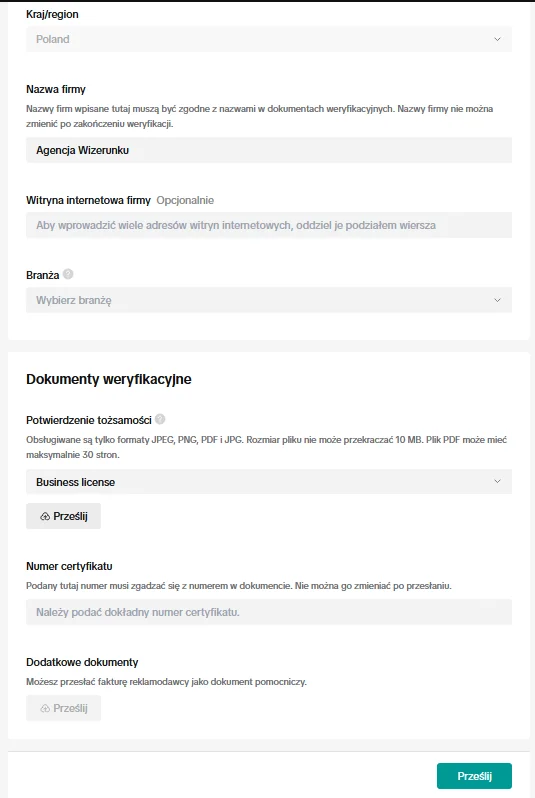
Task: Click the Witryna internetowa firmy input field
Action: [269, 225]
